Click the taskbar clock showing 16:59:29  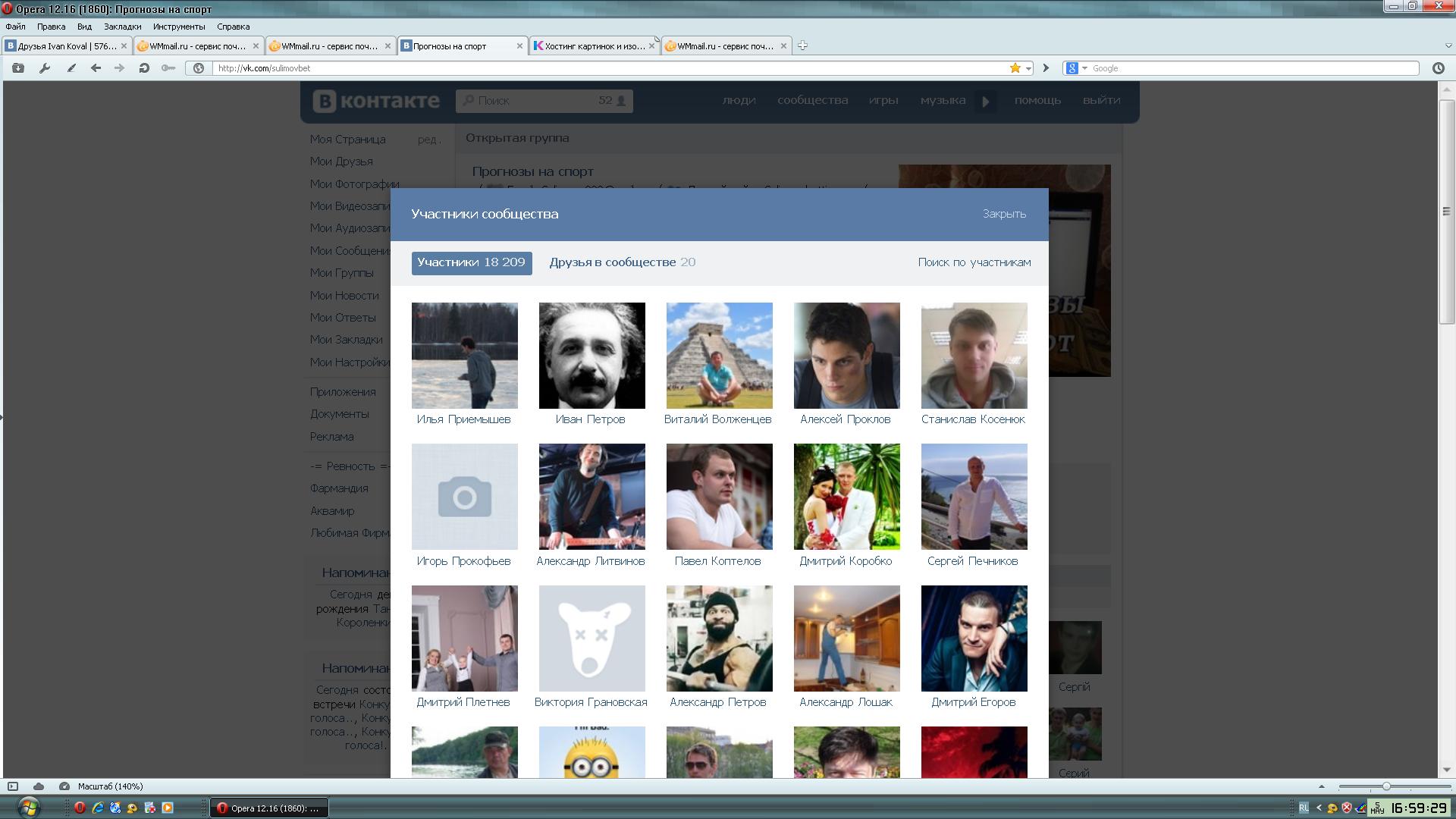[1418, 808]
